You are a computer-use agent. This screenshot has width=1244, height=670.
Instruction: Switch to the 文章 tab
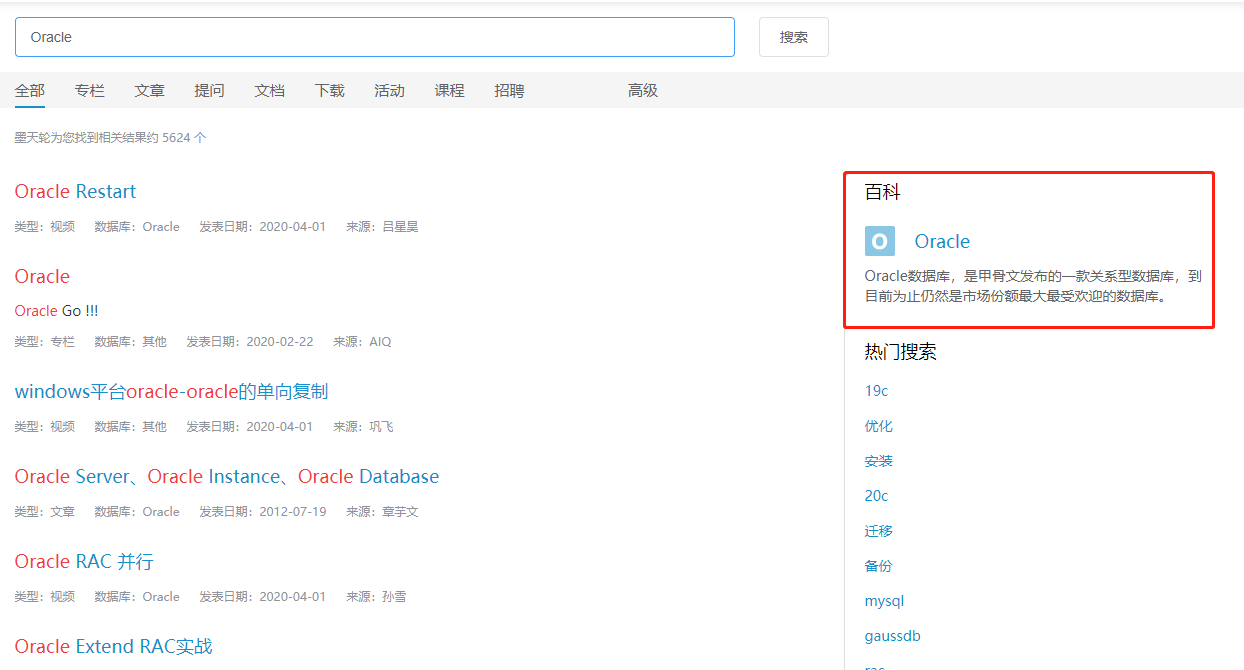tap(149, 90)
